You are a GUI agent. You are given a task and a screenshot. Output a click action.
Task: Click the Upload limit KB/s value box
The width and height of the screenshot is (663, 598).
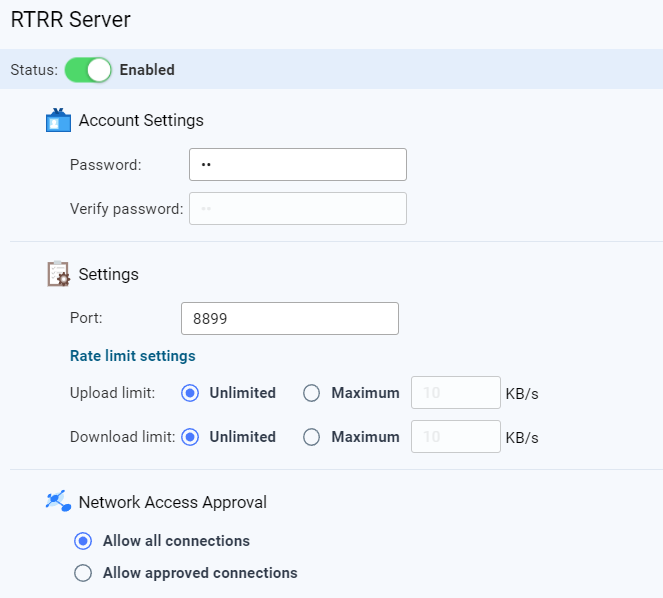455,393
